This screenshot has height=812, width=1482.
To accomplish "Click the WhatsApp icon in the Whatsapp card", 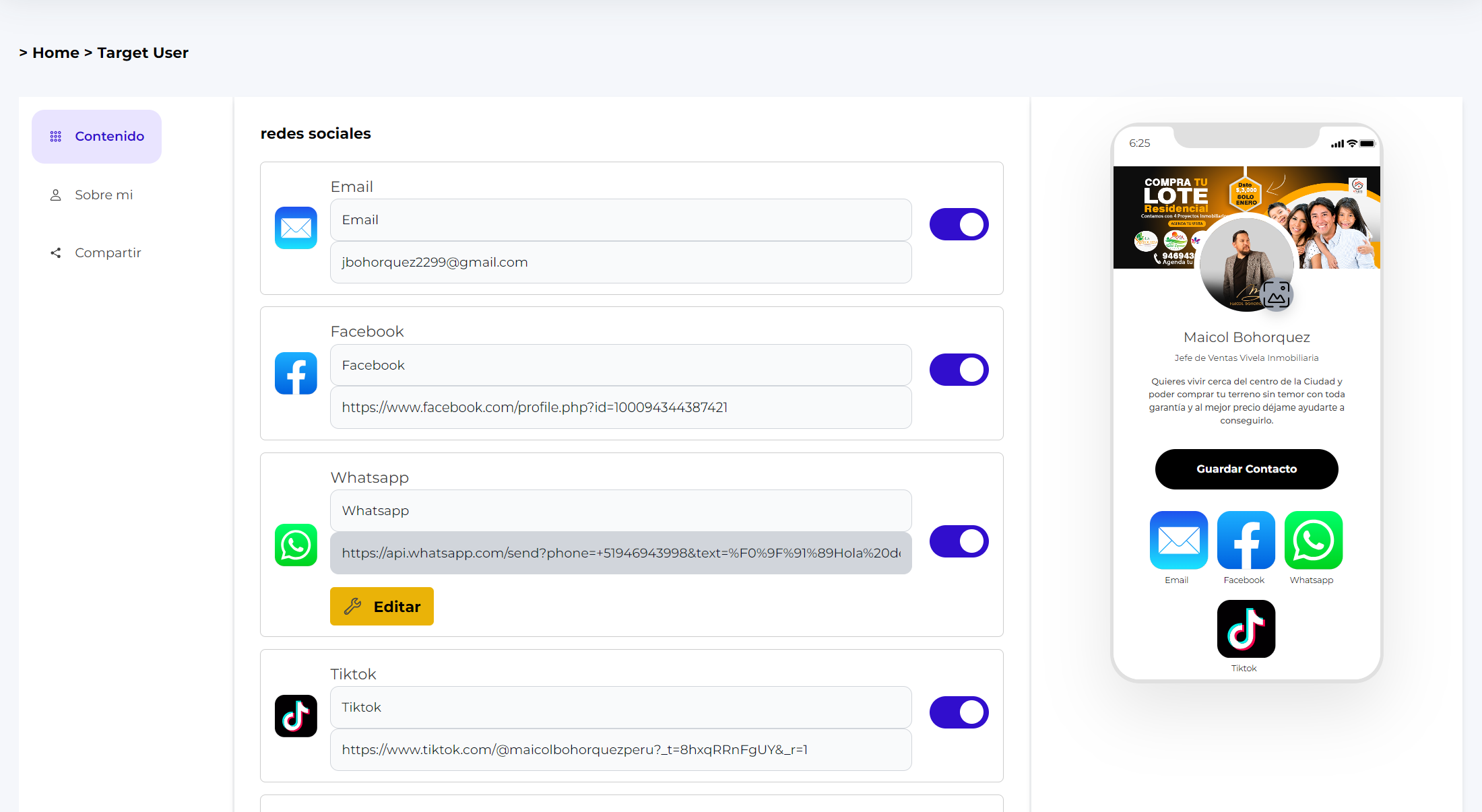I will (x=296, y=545).
